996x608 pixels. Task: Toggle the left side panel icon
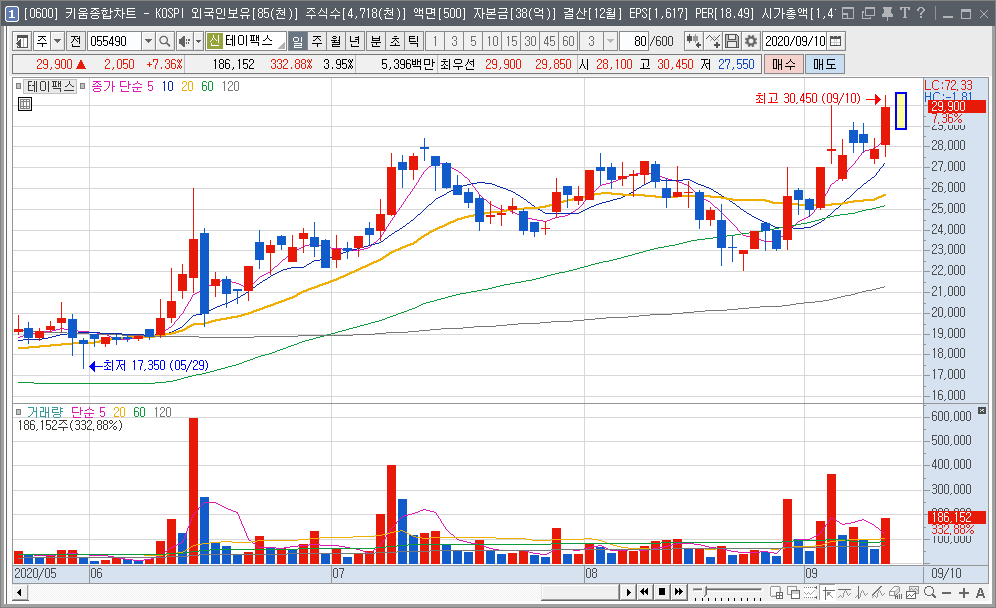tap(22, 41)
